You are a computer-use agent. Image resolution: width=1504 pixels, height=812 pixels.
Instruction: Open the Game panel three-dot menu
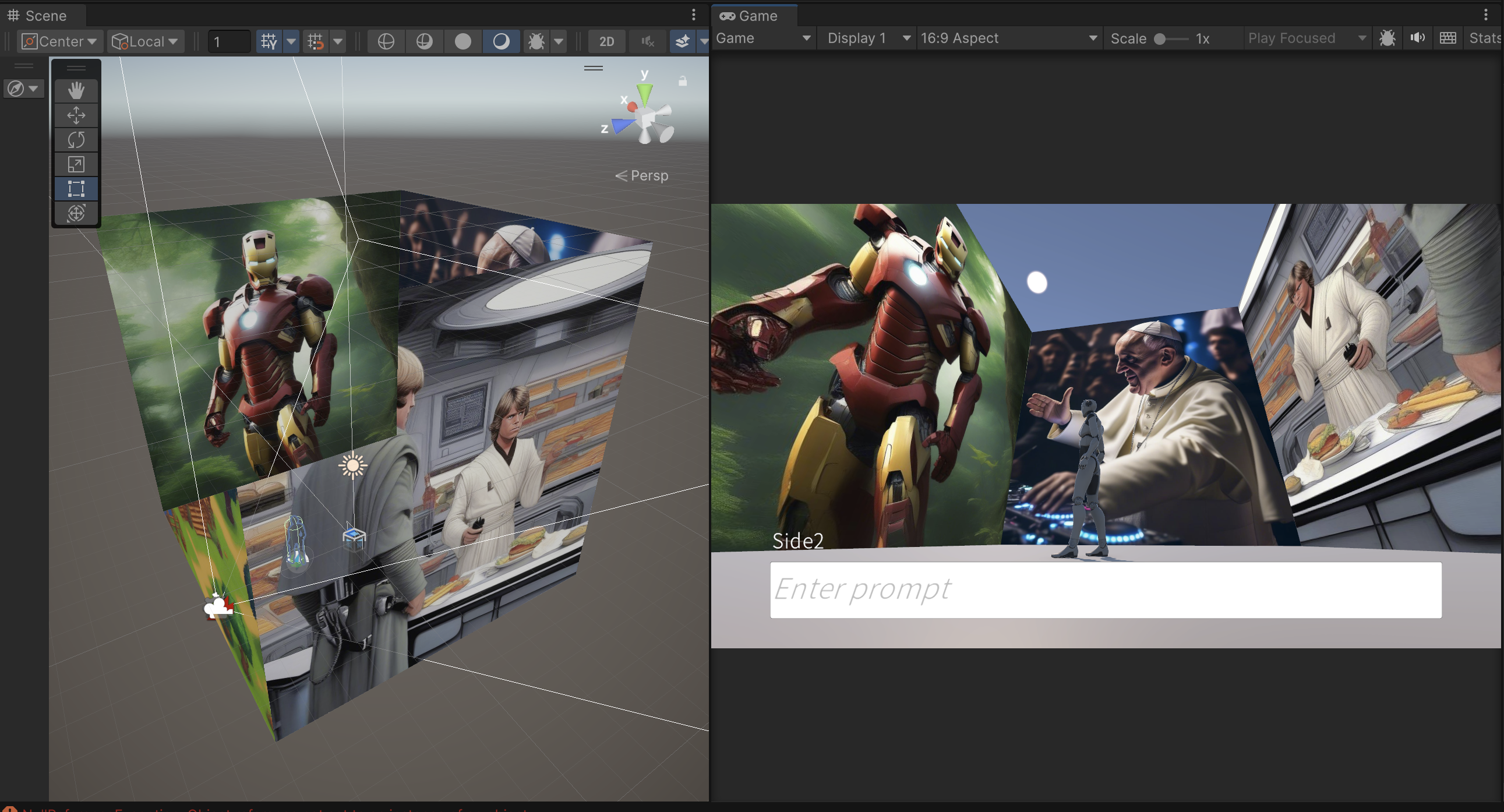(x=1486, y=15)
